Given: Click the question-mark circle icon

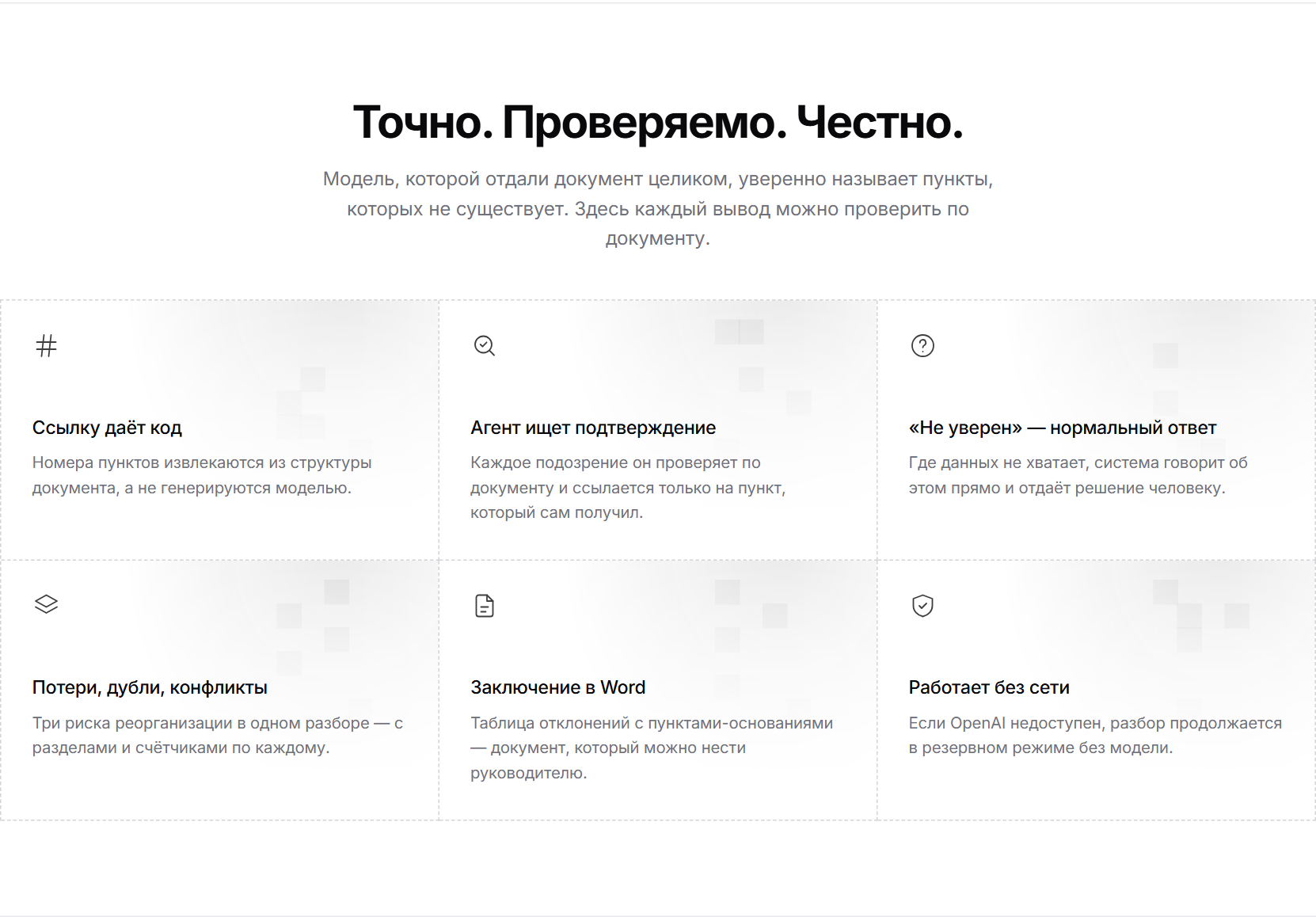Looking at the screenshot, I should (x=922, y=346).
